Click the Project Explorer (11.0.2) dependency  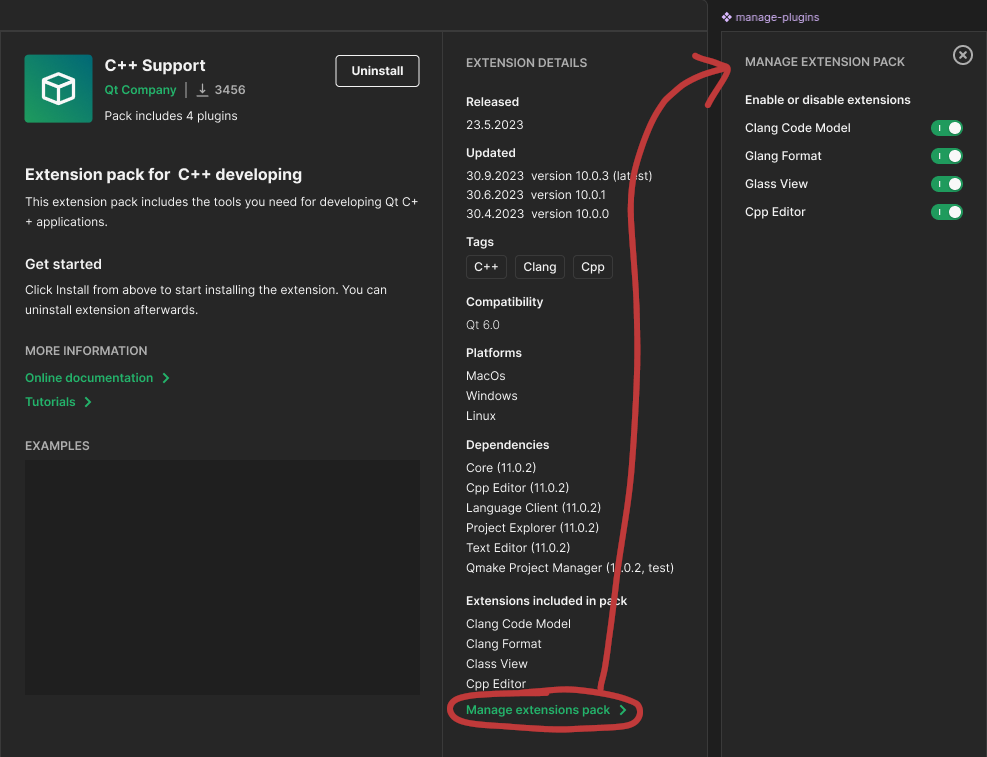coord(533,528)
